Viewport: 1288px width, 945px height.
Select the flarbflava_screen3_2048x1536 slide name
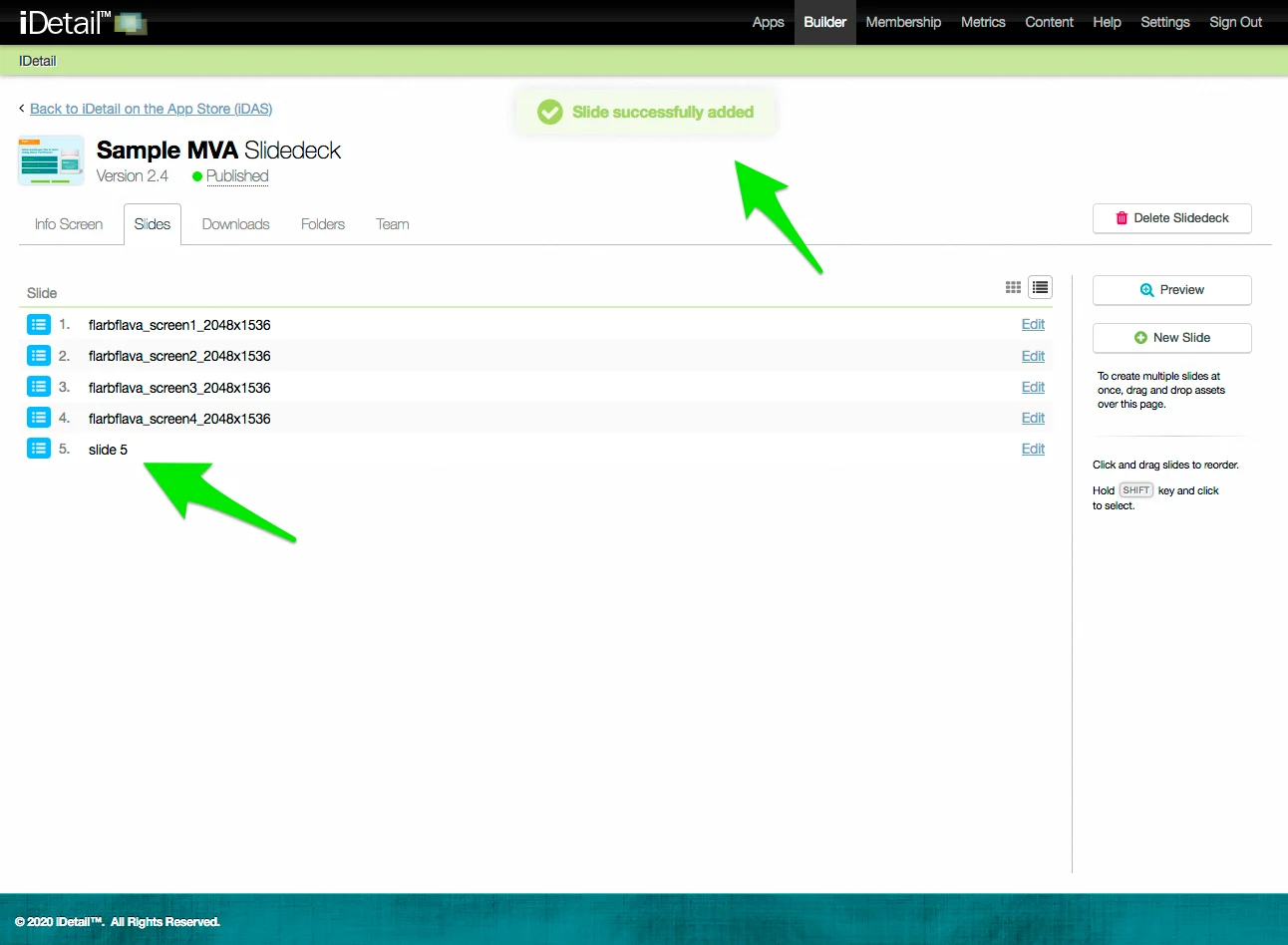[179, 388]
